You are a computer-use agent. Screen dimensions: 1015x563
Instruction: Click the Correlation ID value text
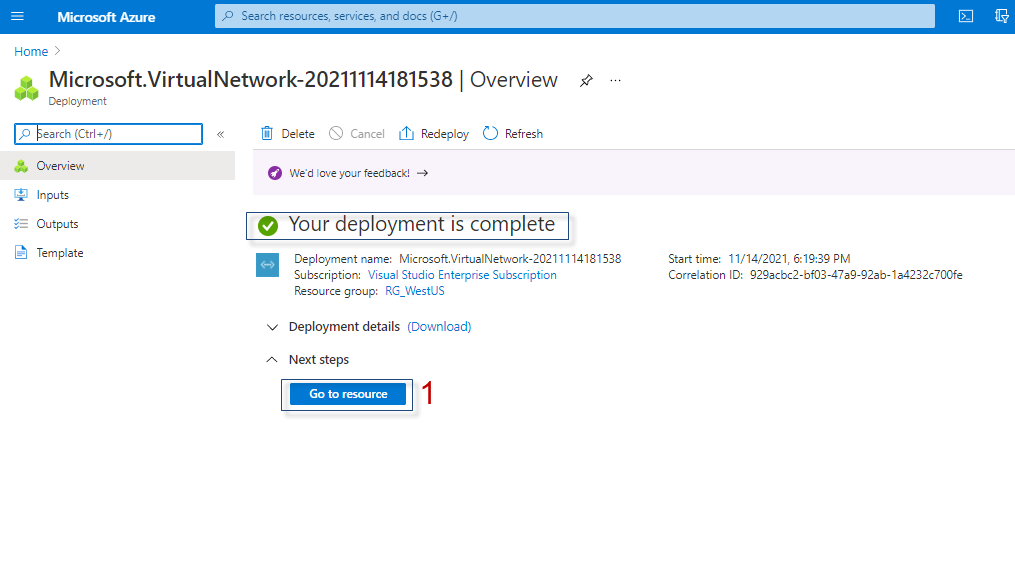point(856,275)
